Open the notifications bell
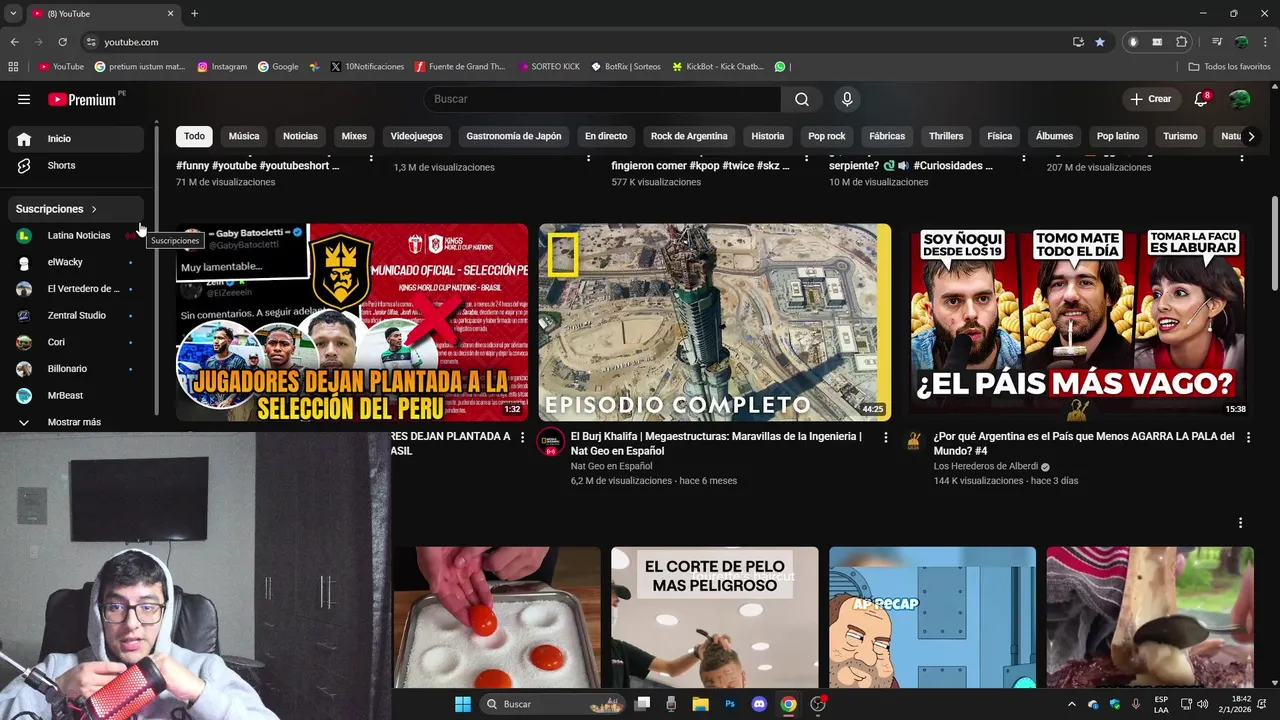Screen dimensions: 1280x720 click(x=1201, y=99)
